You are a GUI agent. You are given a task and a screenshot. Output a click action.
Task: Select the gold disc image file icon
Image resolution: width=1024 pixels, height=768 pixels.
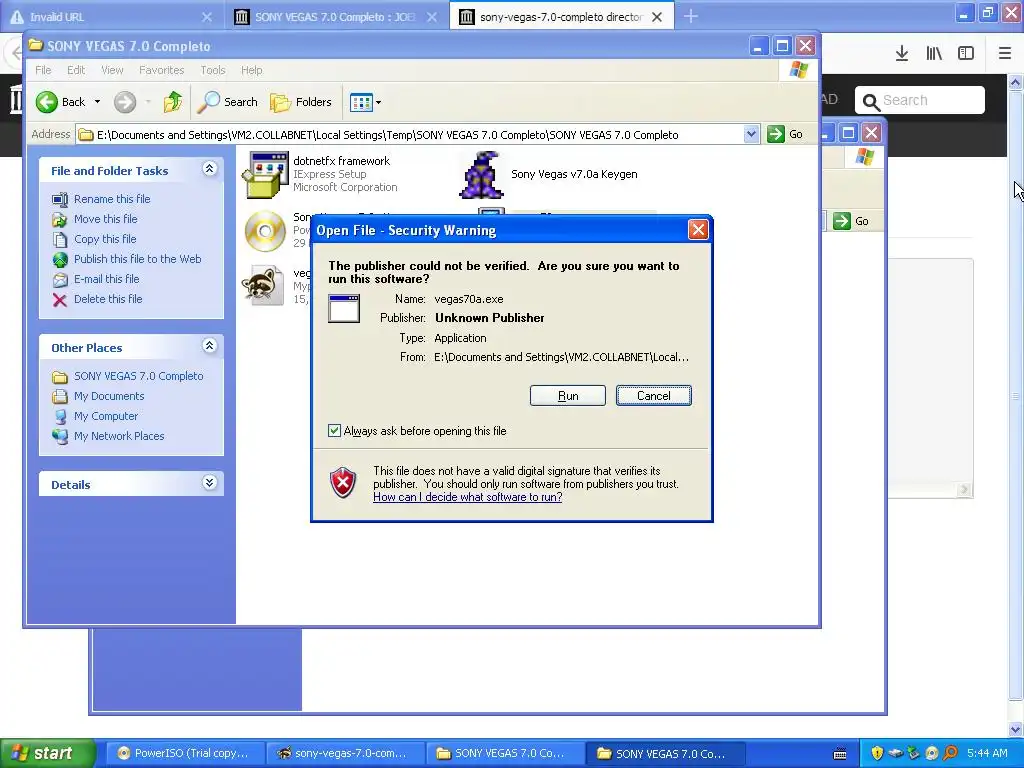(x=265, y=231)
